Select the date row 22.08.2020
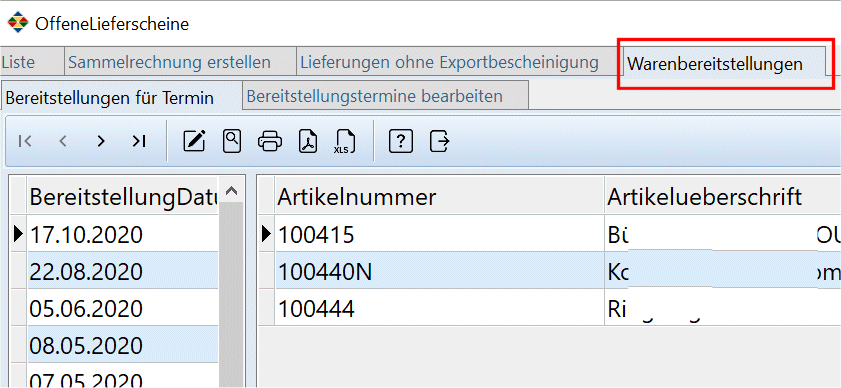Viewport: 841px width, 388px height. click(x=123, y=271)
